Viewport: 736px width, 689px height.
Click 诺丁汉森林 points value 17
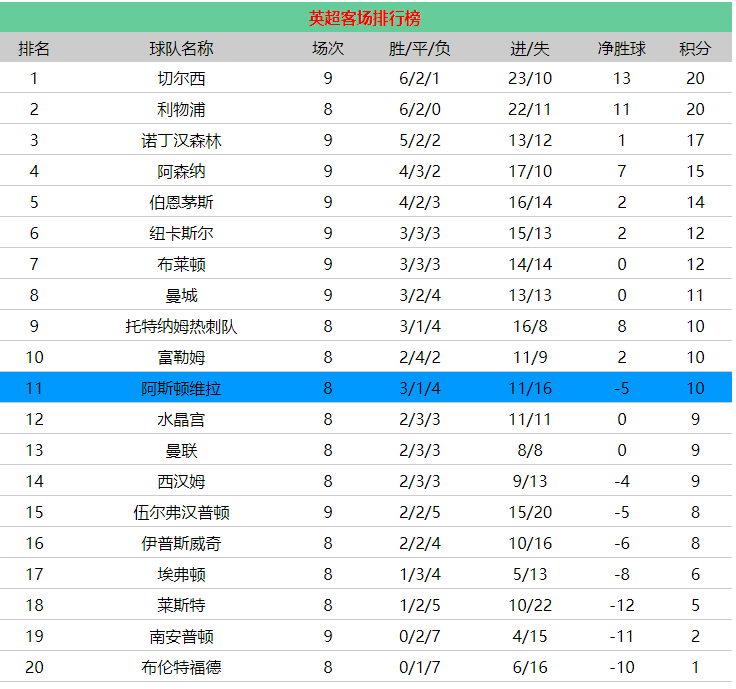click(695, 140)
